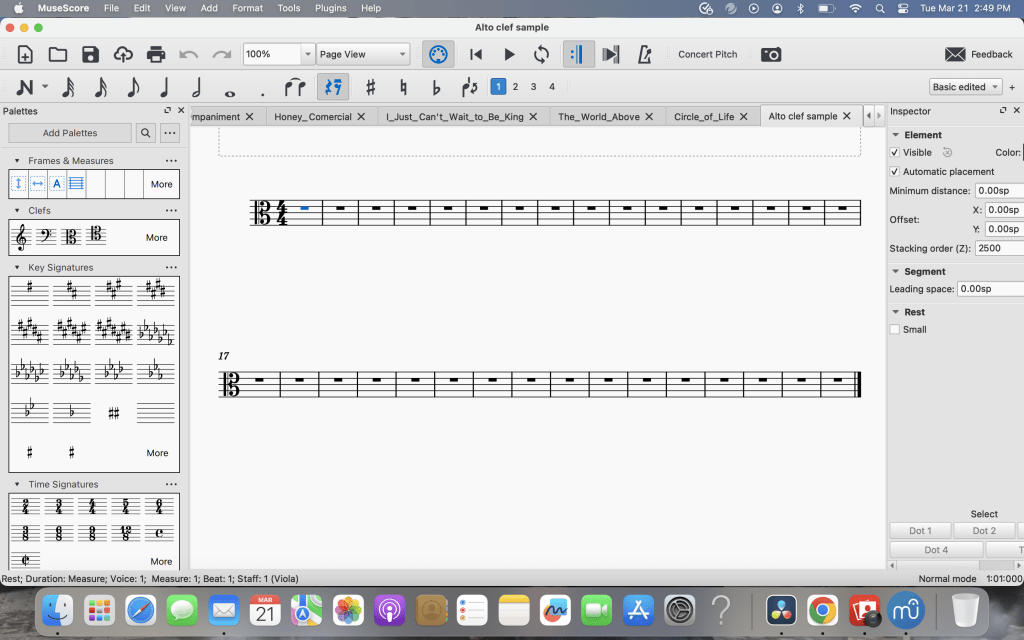The image size is (1024, 640).
Task: Select the bass clef in Clefs palette
Action: coord(45,237)
